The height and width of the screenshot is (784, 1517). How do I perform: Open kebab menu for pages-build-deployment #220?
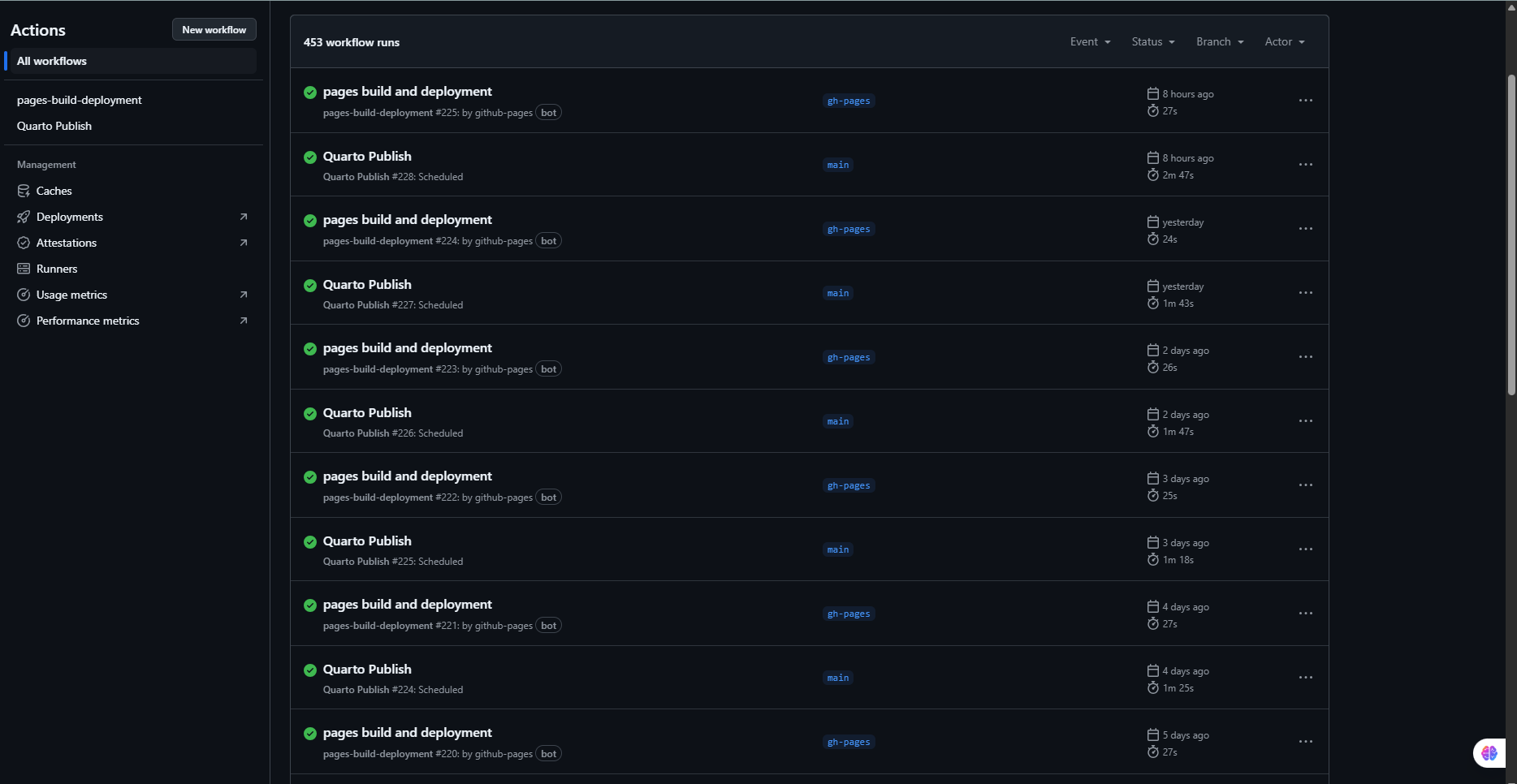(1305, 742)
